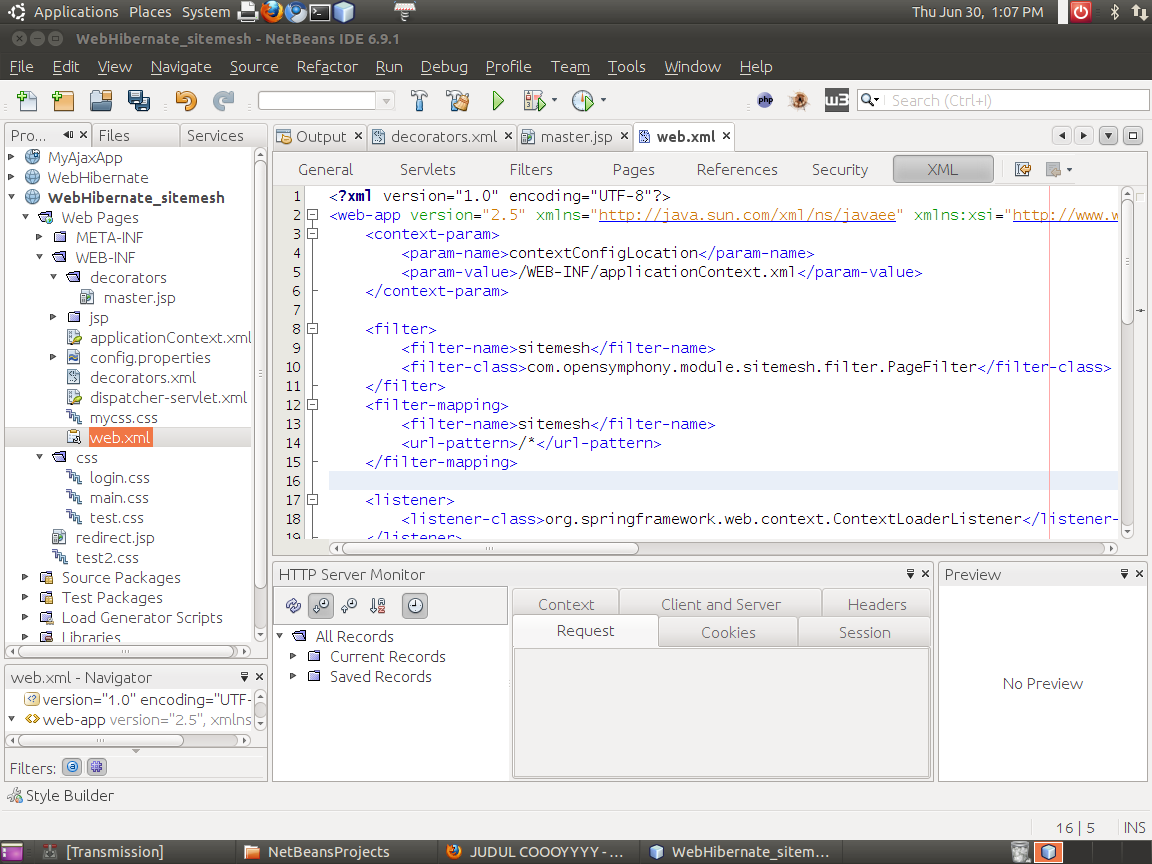Viewport: 1152px width, 864px height.
Task: Click the New File toolbar icon
Action: coord(27,101)
